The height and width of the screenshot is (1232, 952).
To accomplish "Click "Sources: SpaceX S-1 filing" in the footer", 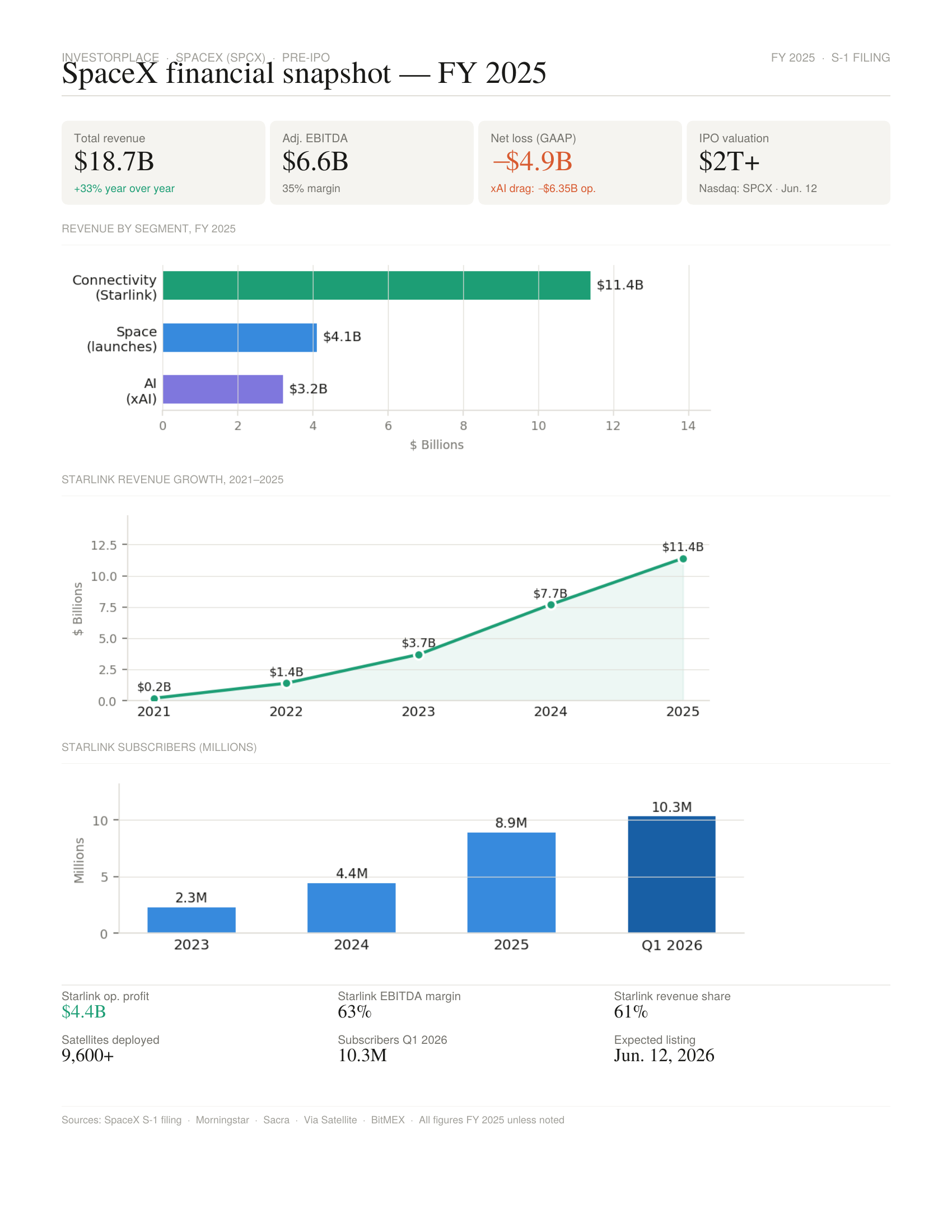I will tap(122, 1120).
